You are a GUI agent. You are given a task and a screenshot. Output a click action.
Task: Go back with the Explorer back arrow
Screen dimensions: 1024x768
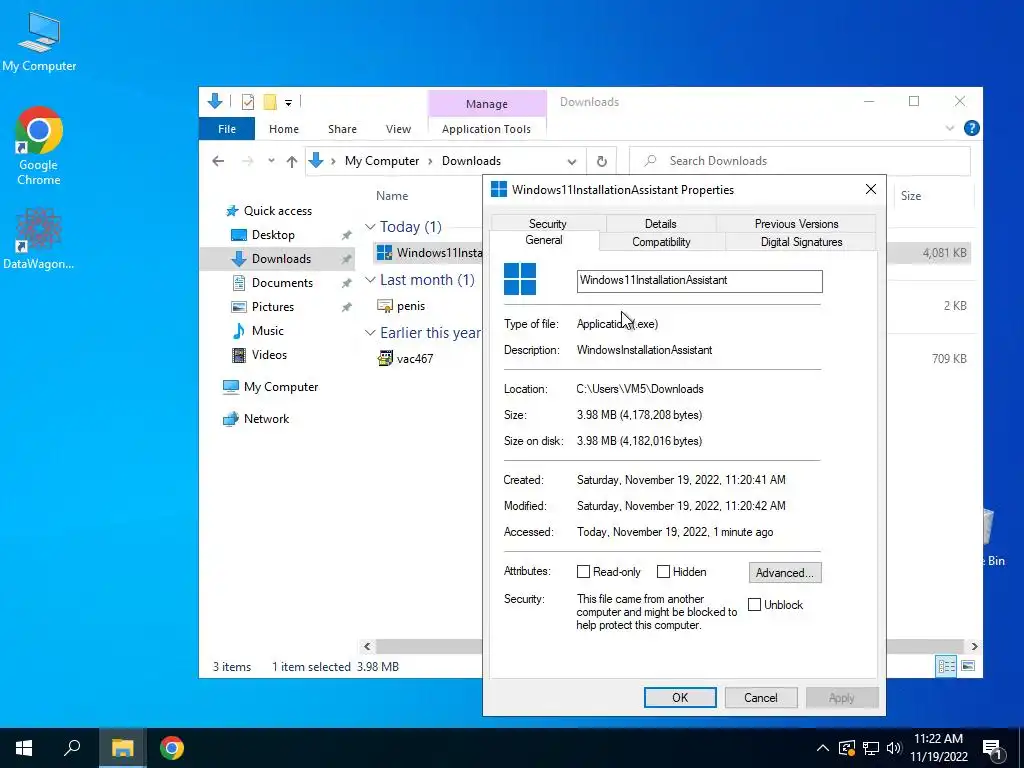click(218, 161)
